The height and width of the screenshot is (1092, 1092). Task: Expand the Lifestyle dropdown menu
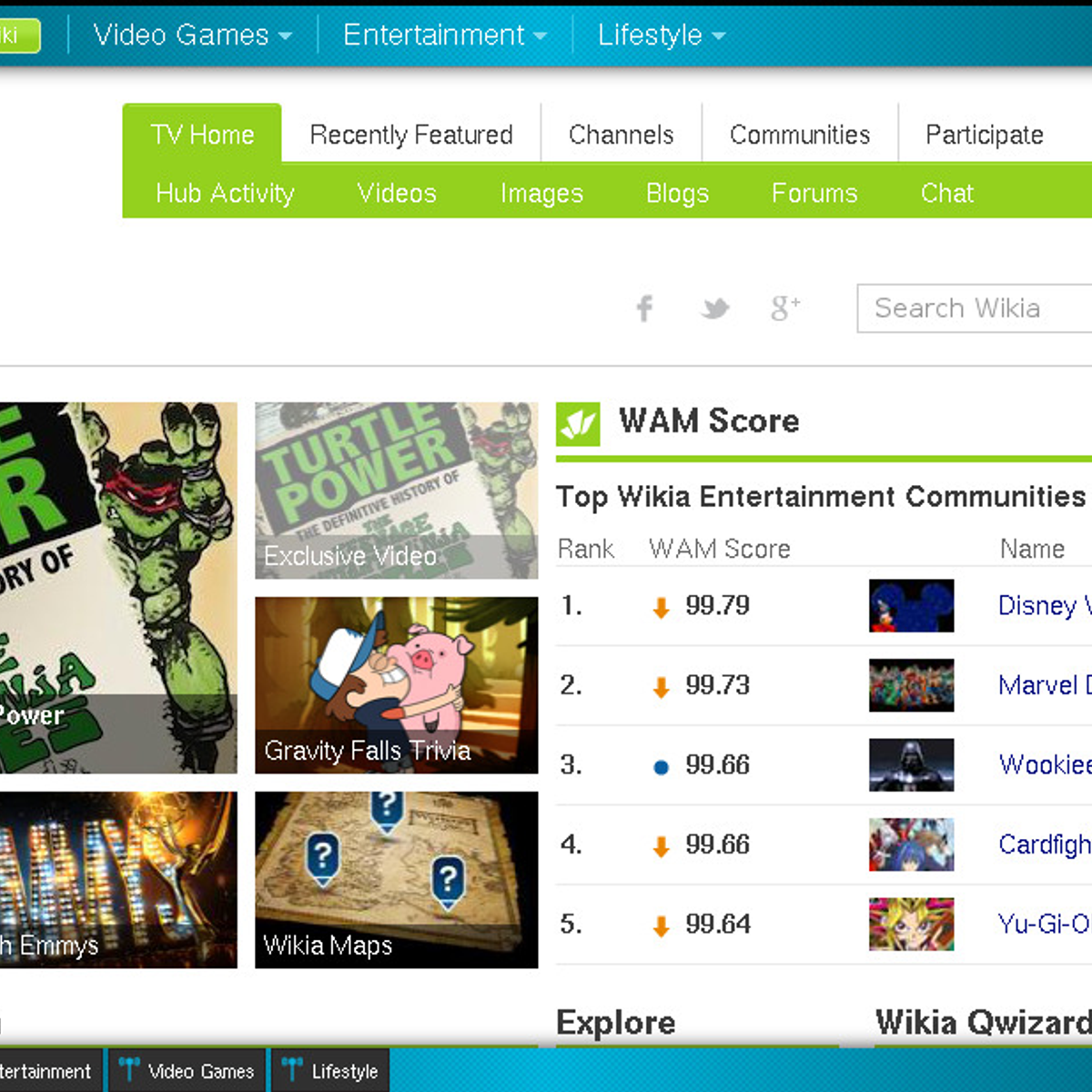[661, 35]
